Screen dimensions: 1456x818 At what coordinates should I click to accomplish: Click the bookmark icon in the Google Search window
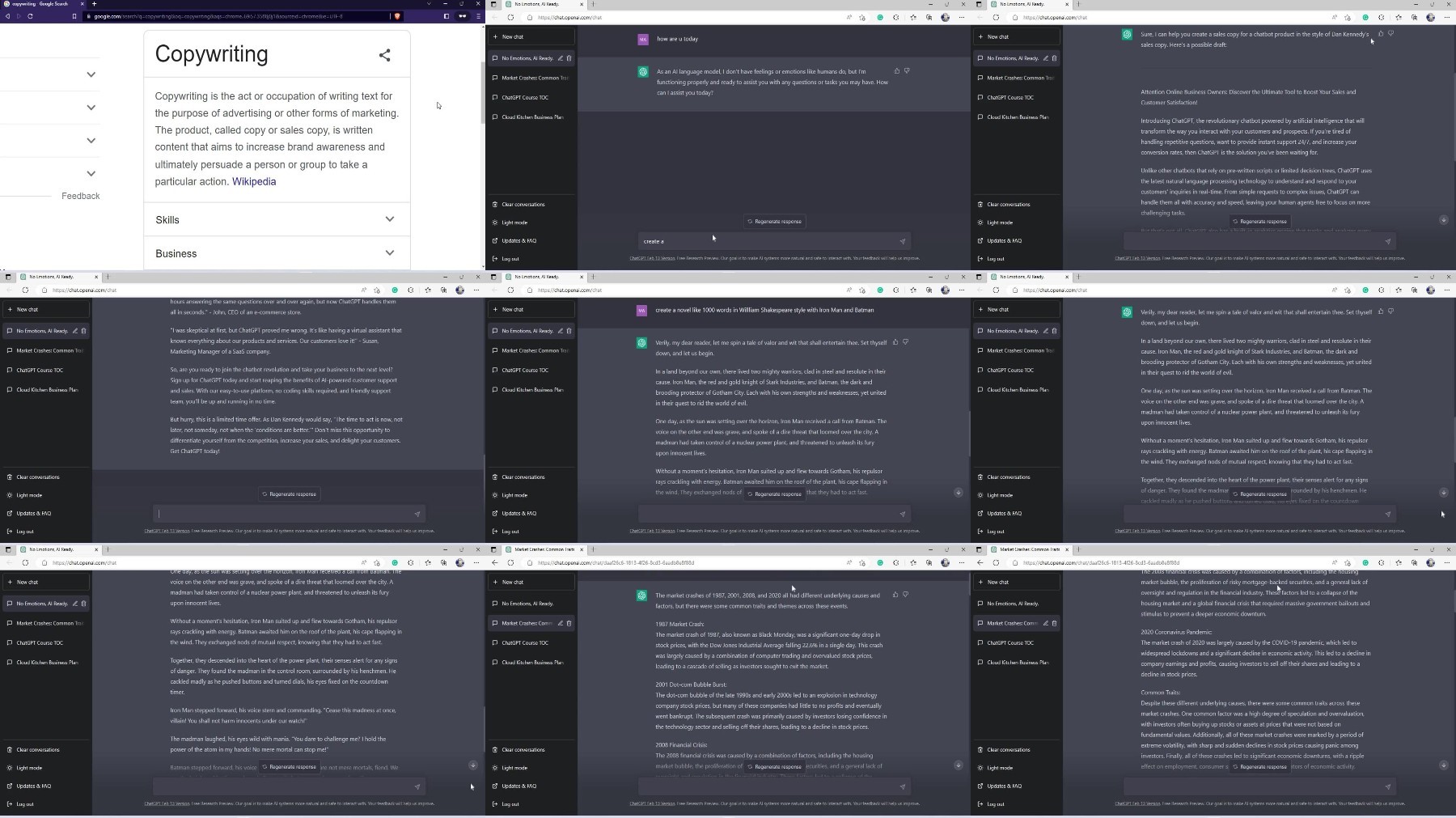(x=74, y=16)
